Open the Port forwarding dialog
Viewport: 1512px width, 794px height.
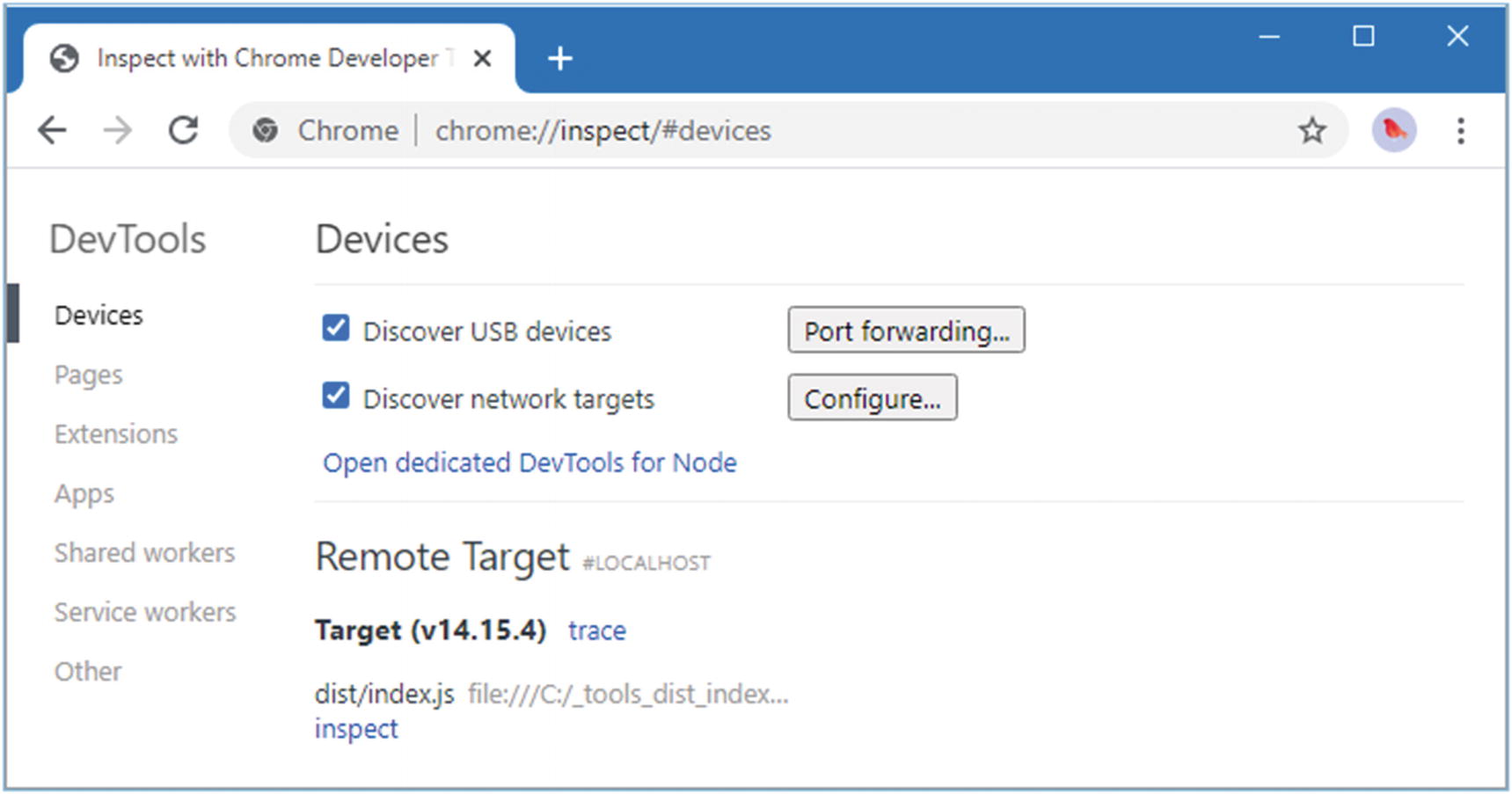(906, 331)
